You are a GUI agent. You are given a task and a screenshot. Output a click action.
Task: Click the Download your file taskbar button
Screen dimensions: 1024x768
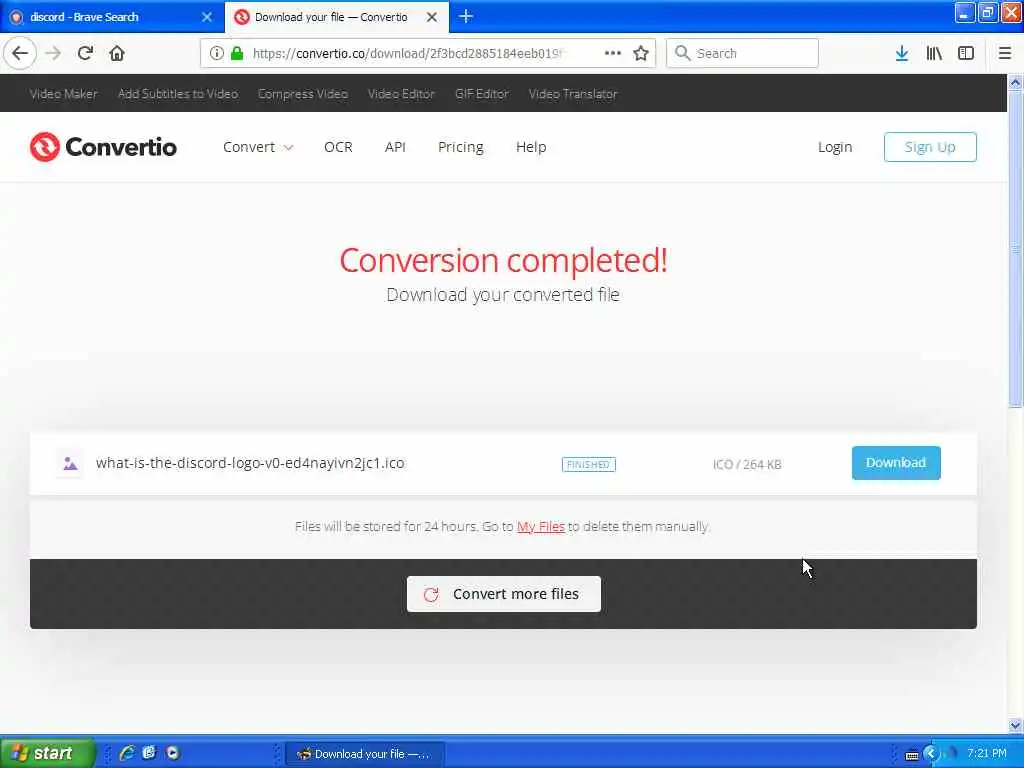pyautogui.click(x=364, y=754)
